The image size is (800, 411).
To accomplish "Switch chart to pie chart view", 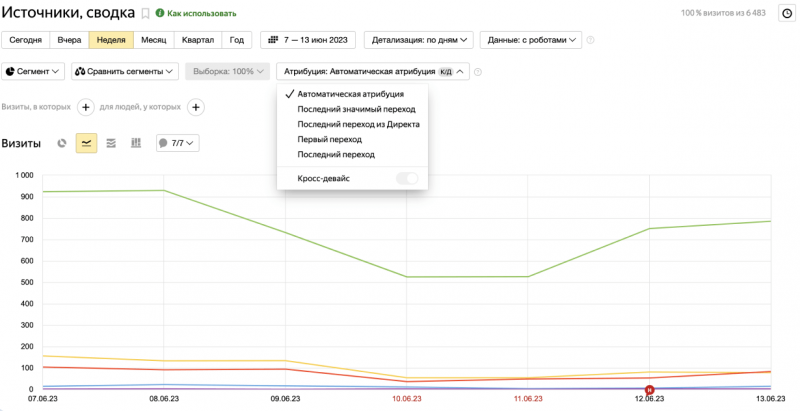I will point(62,143).
